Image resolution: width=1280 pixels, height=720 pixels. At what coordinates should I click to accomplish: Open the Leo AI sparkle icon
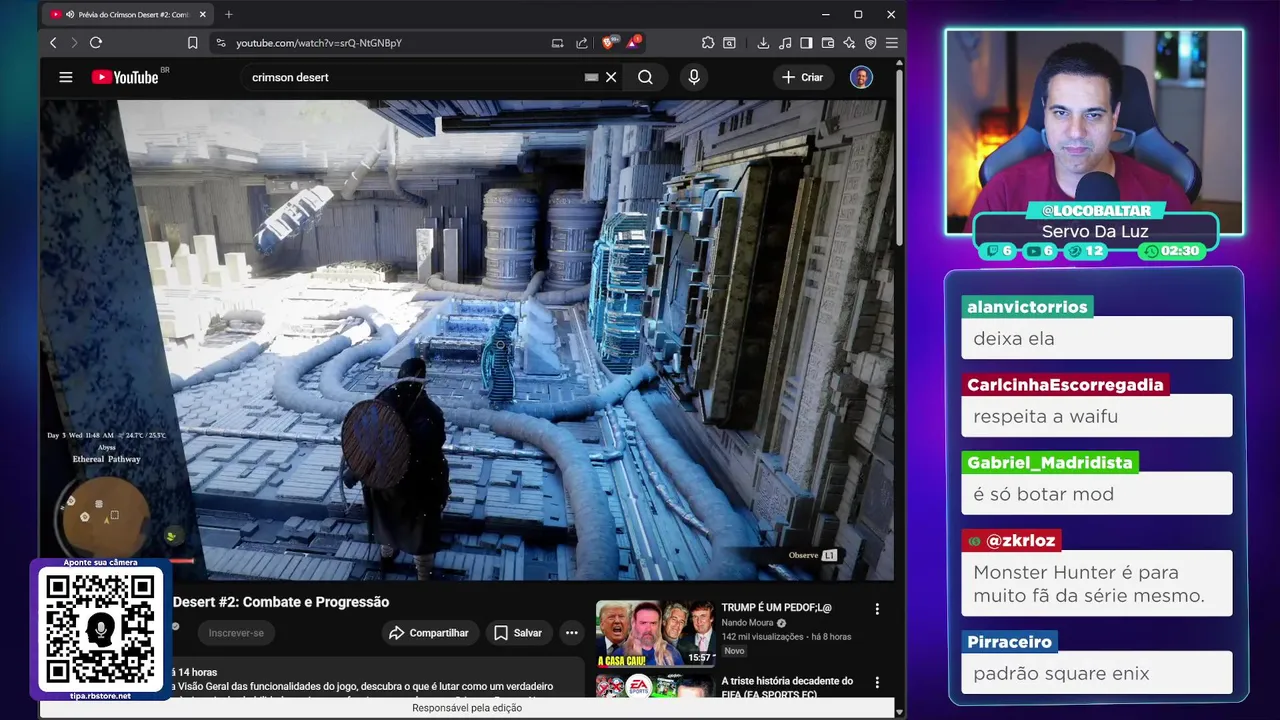click(849, 43)
